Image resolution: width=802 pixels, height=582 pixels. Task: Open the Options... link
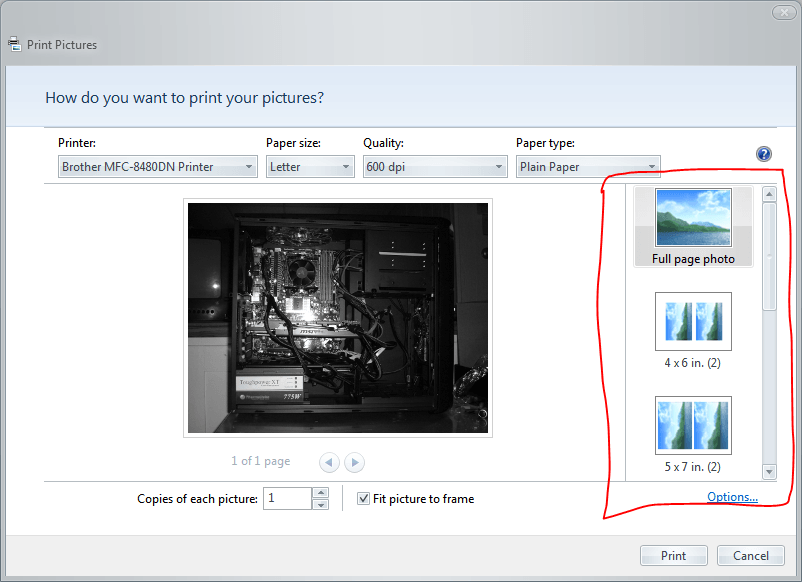(732, 497)
